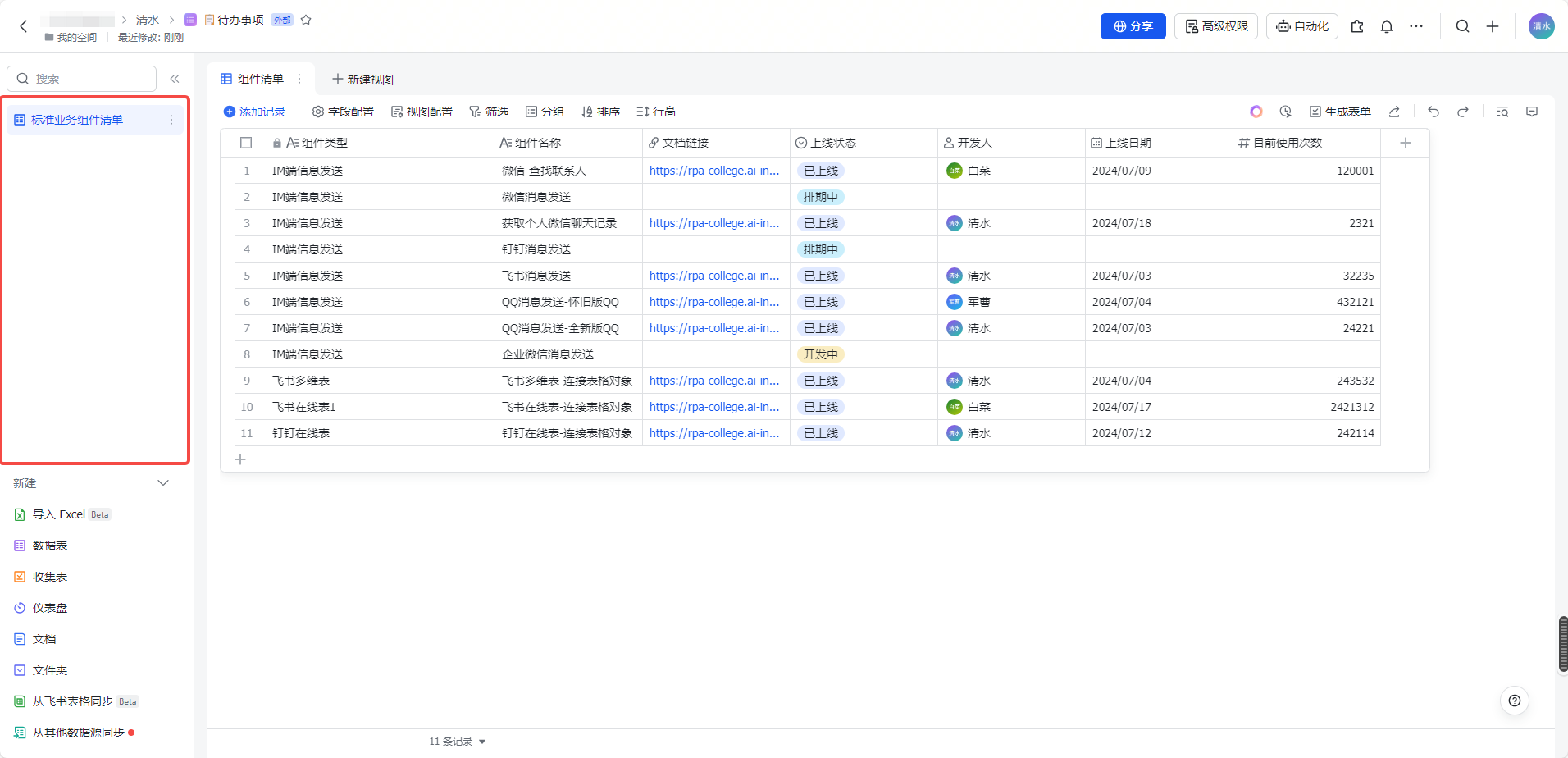This screenshot has width=1568, height=758.
Task: Add a new column with plus icon
Action: click(1406, 143)
